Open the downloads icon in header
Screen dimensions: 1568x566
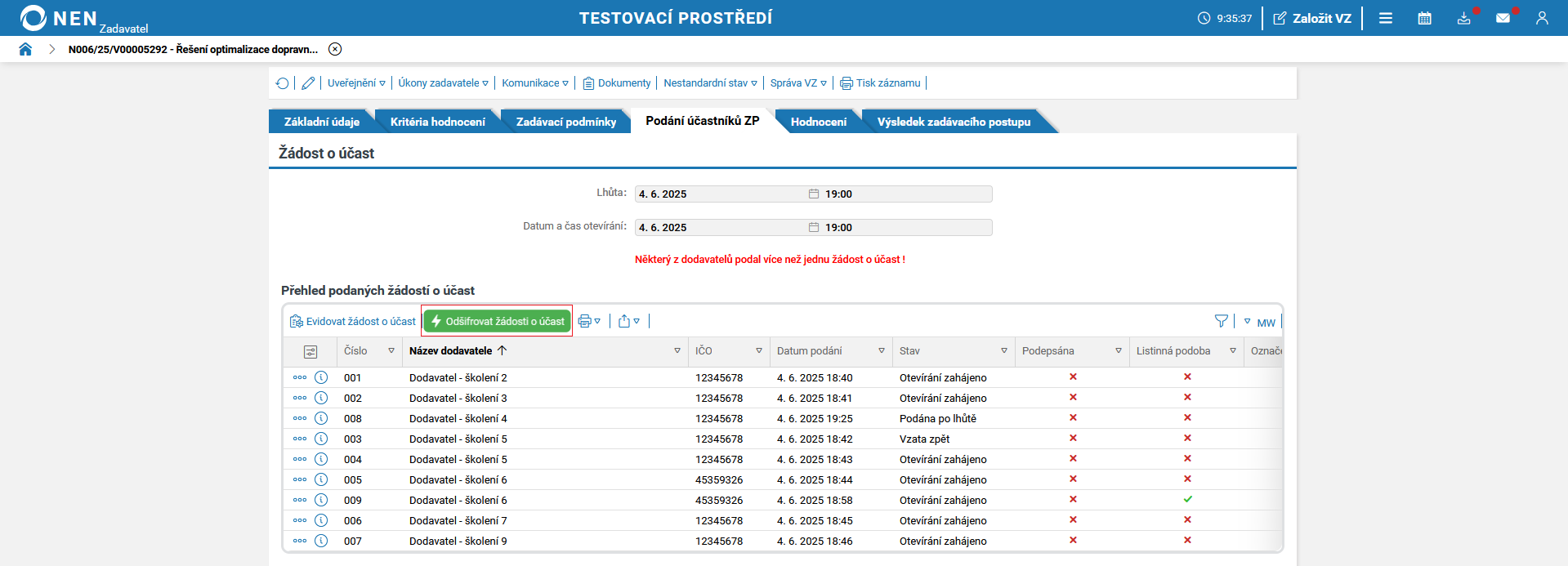tap(1464, 18)
